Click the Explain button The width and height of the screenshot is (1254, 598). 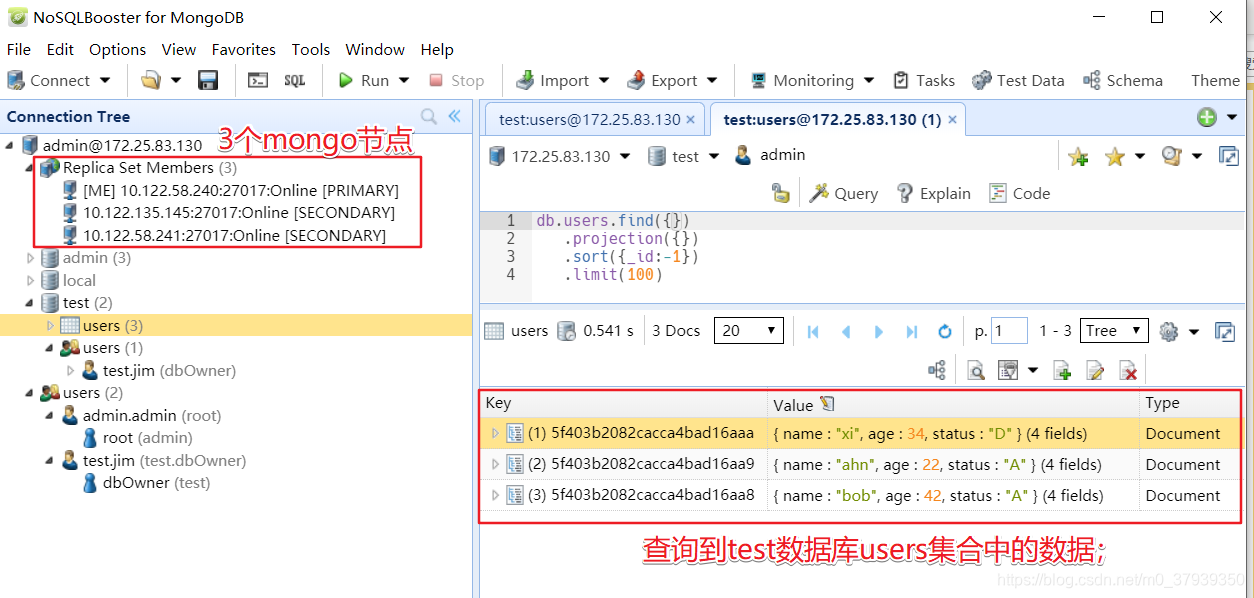click(933, 193)
